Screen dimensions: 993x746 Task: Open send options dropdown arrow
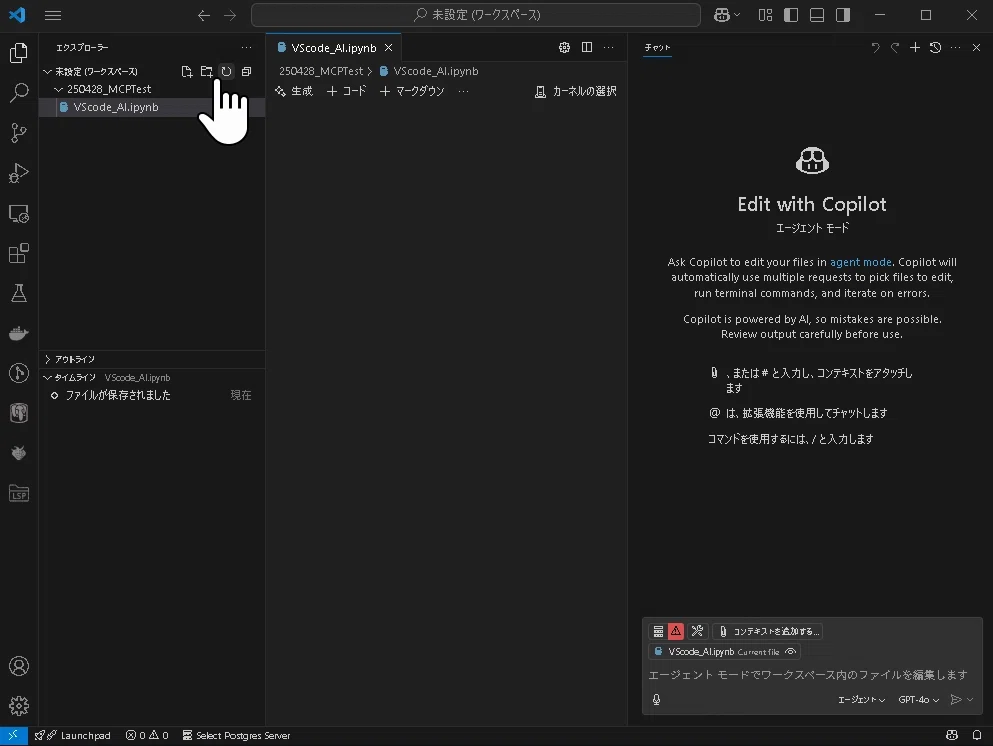(x=970, y=700)
